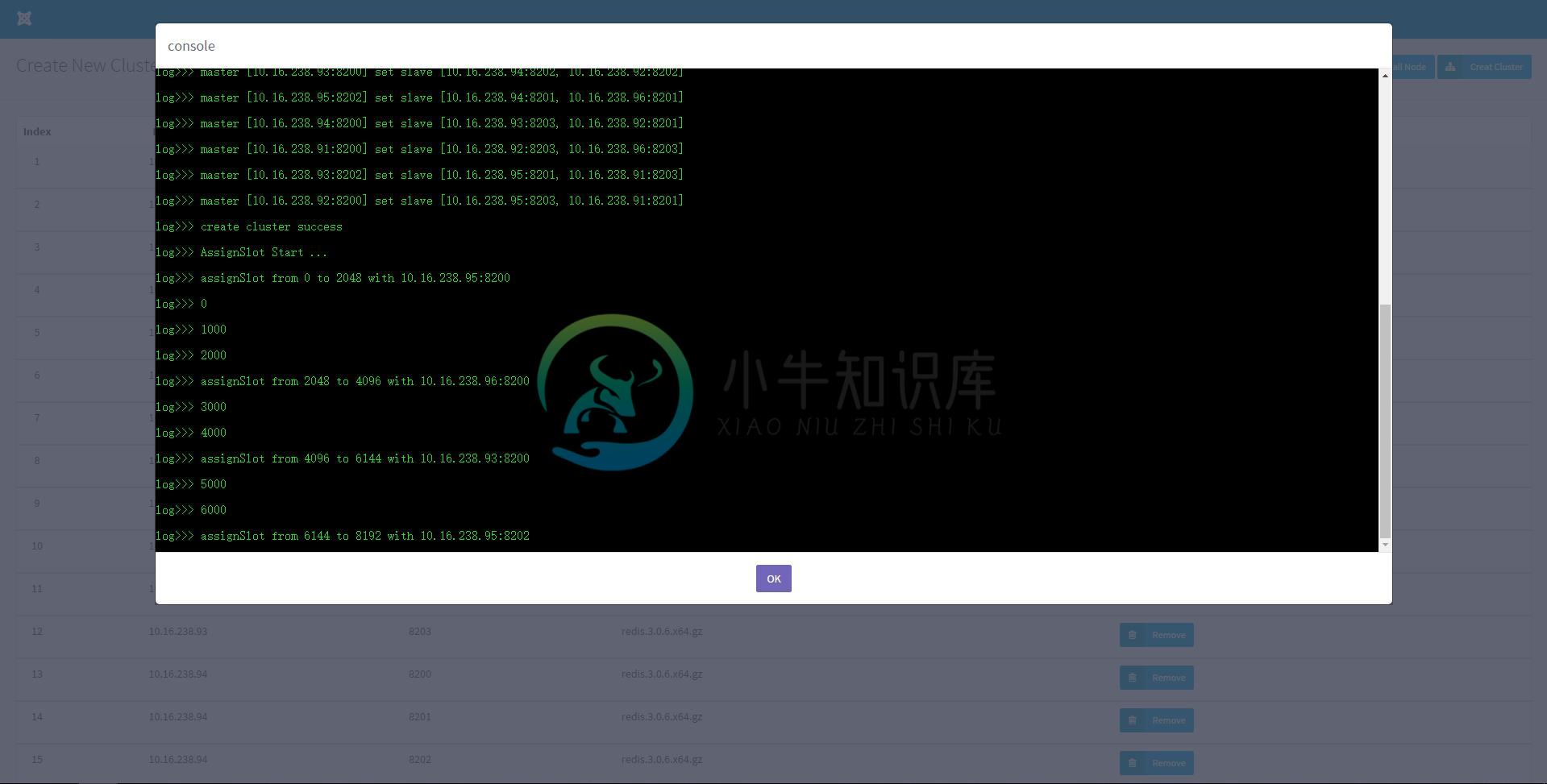Screen dimensions: 1547x784
Task: Click log line assignSlot from 2048 to 4096
Action: coord(343,381)
